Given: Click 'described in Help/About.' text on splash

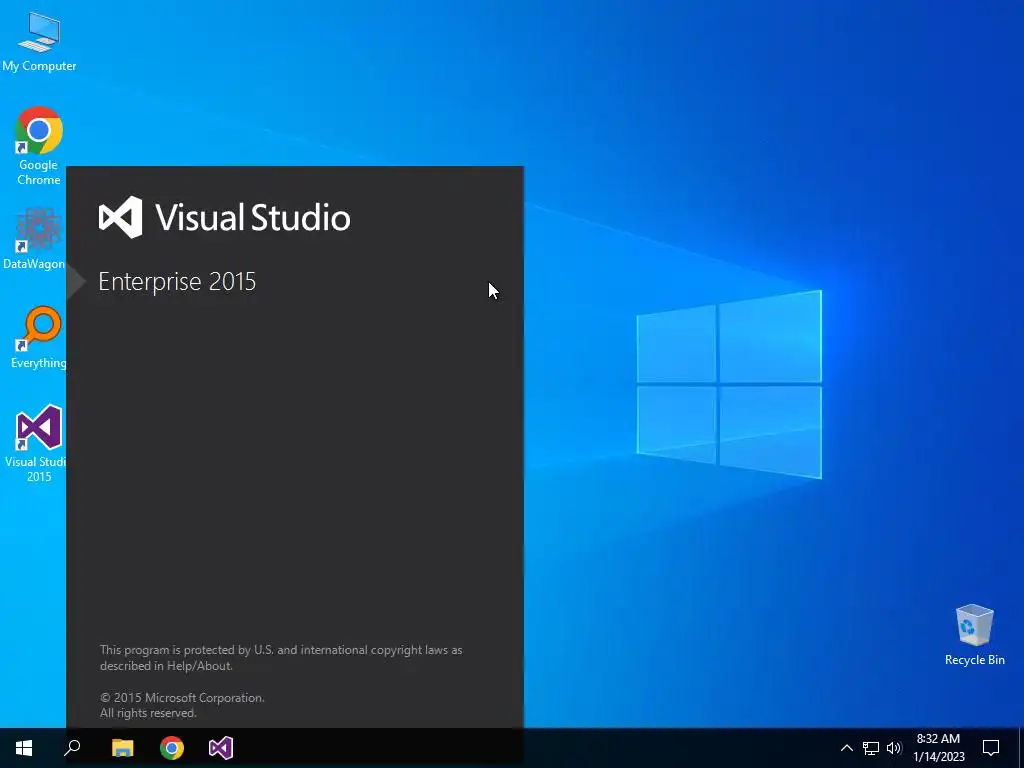Looking at the screenshot, I should (166, 666).
